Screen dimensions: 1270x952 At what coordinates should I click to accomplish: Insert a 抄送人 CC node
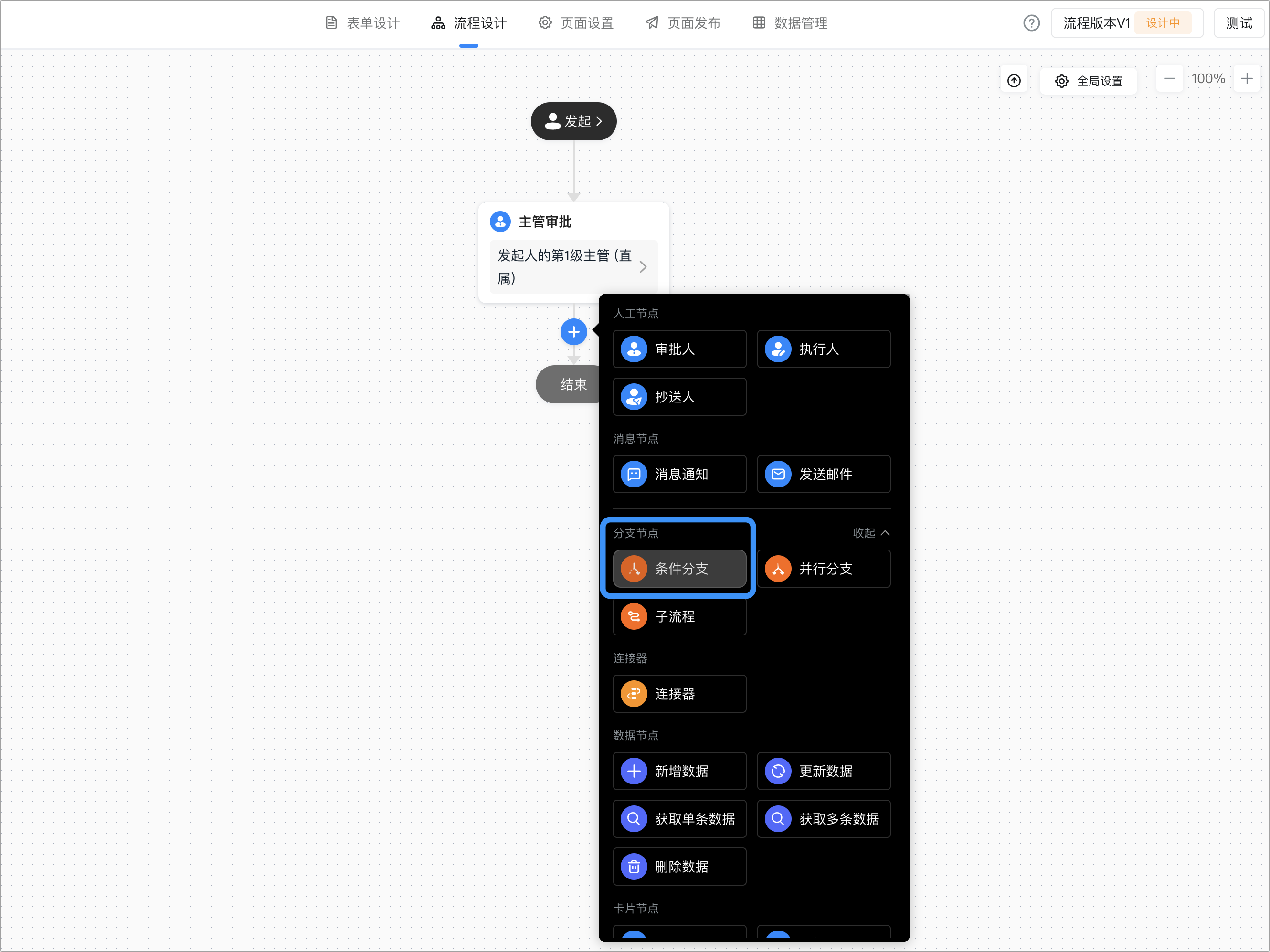tap(679, 397)
